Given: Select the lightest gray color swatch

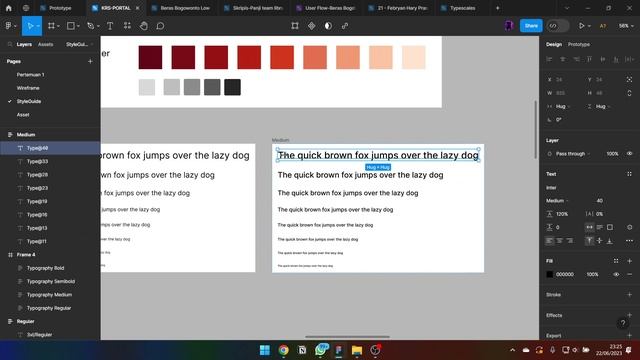Looking at the screenshot, I should click(147, 87).
